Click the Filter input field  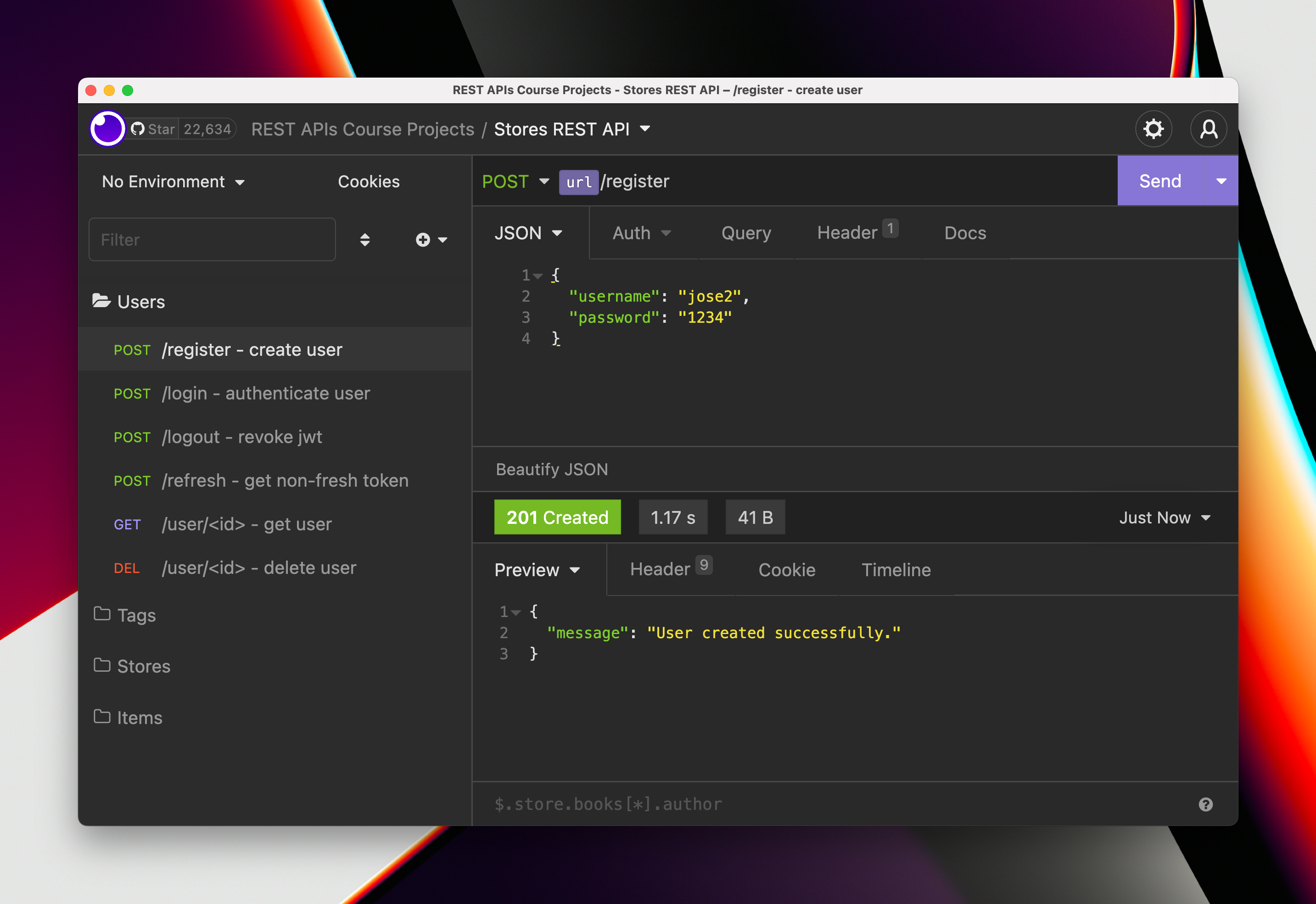213,240
